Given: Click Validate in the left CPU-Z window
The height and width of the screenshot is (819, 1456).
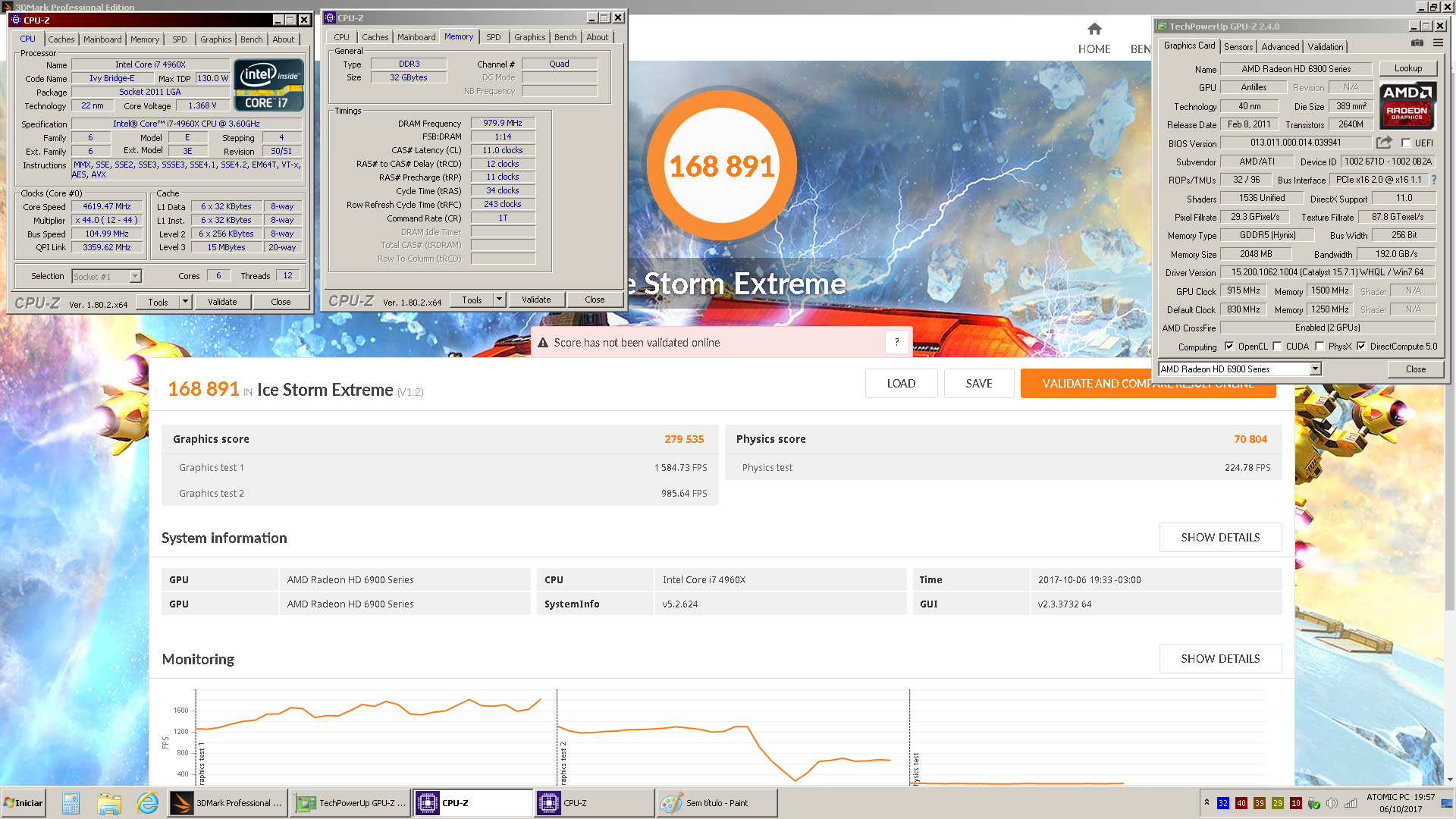Looking at the screenshot, I should pyautogui.click(x=222, y=302).
